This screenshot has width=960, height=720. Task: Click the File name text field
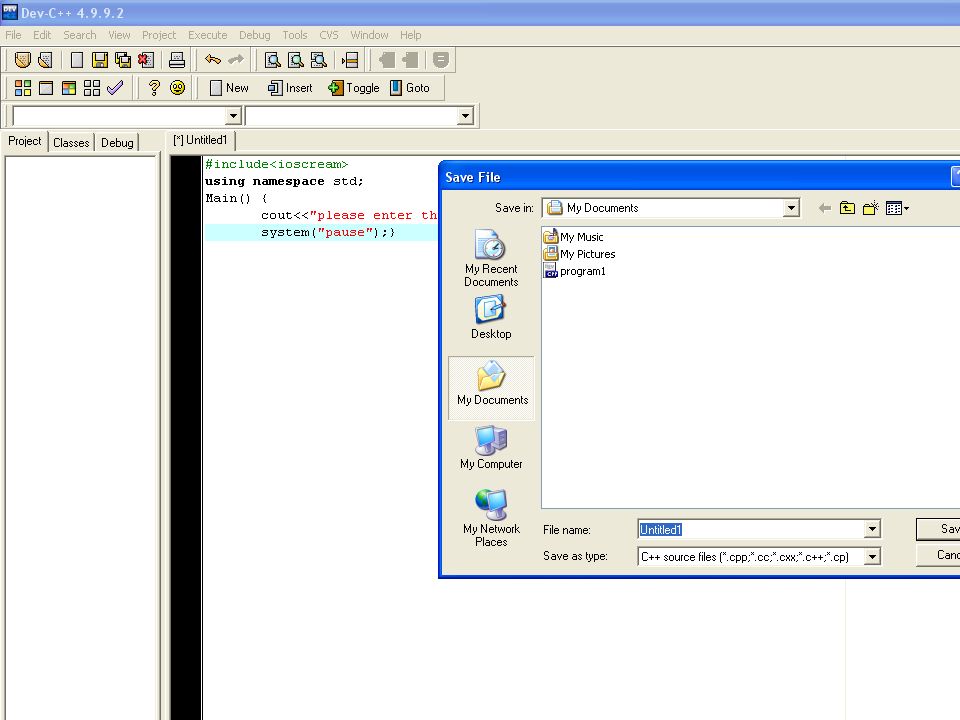pyautogui.click(x=751, y=530)
